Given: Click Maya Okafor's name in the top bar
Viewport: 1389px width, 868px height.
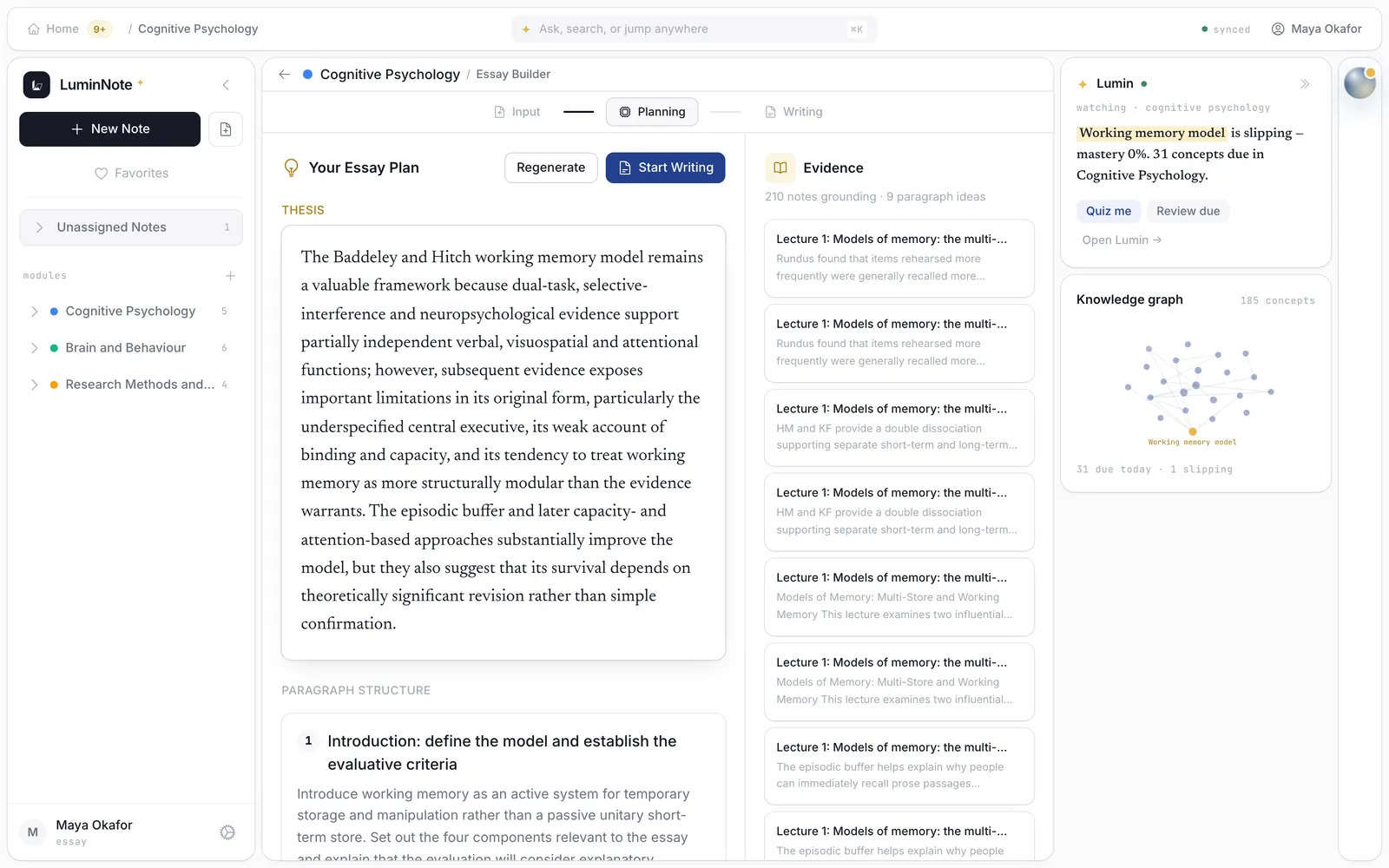Looking at the screenshot, I should click(x=1326, y=29).
